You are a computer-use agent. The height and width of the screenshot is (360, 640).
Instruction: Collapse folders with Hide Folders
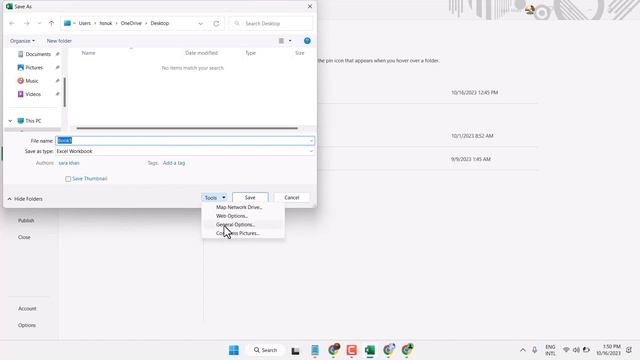tap(25, 199)
